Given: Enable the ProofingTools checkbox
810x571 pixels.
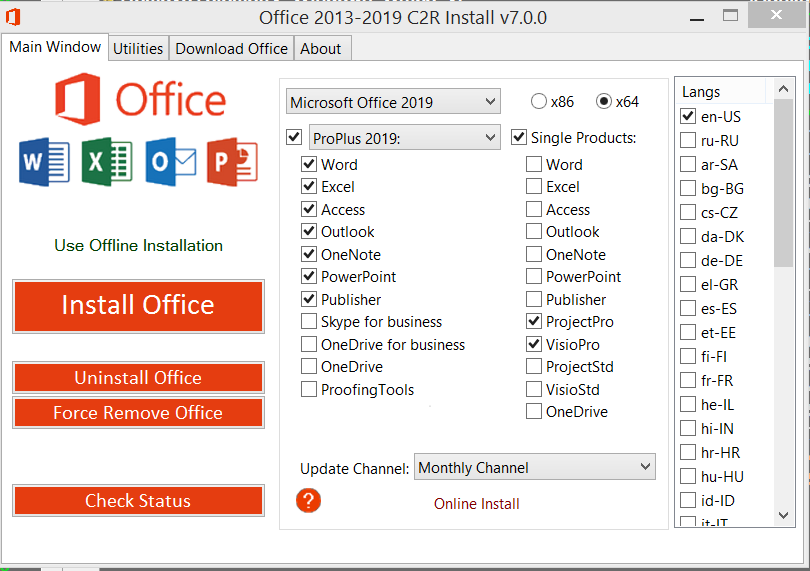Looking at the screenshot, I should click(x=309, y=389).
